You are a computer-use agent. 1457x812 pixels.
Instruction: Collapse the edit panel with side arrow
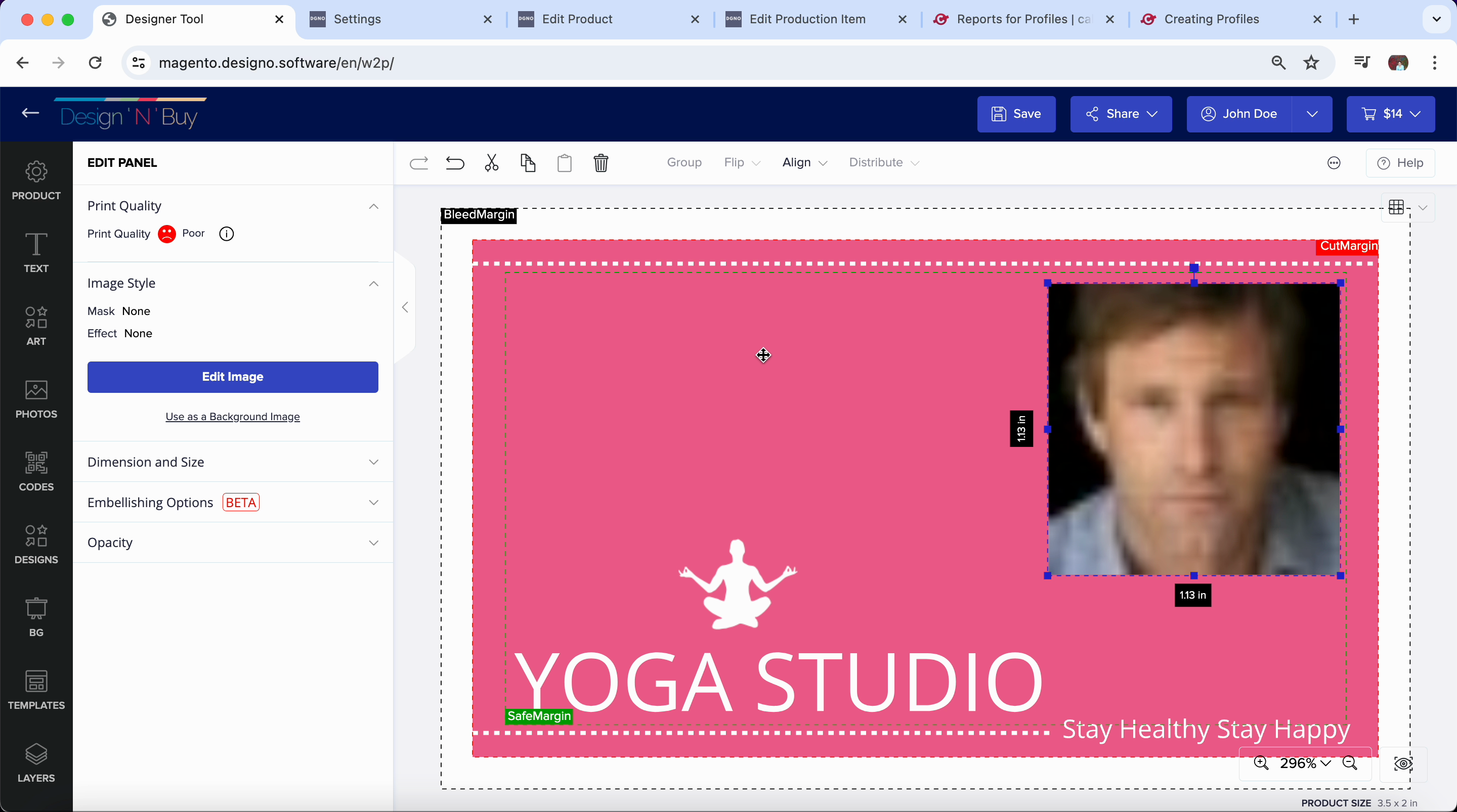click(x=405, y=307)
